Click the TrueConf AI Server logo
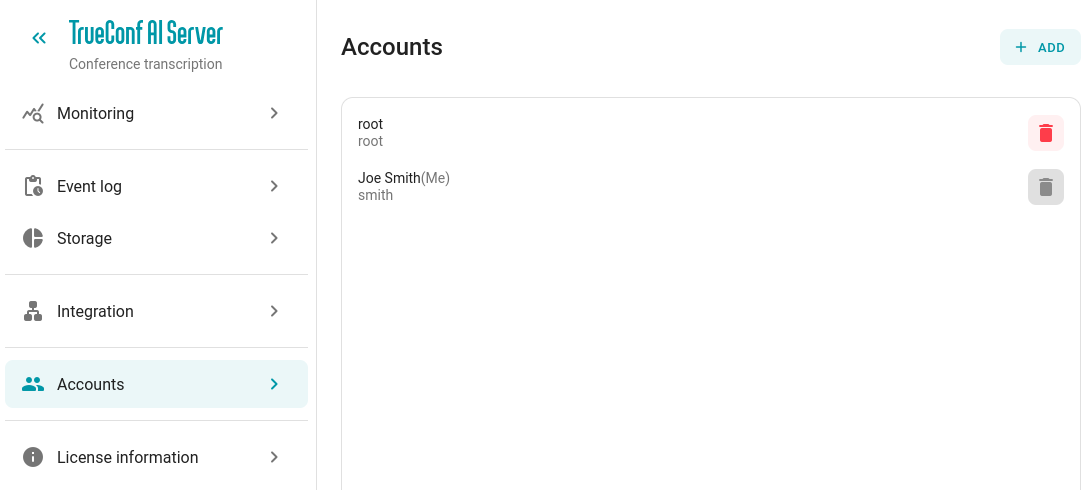Screen dimensions: 1089x490 point(146,33)
